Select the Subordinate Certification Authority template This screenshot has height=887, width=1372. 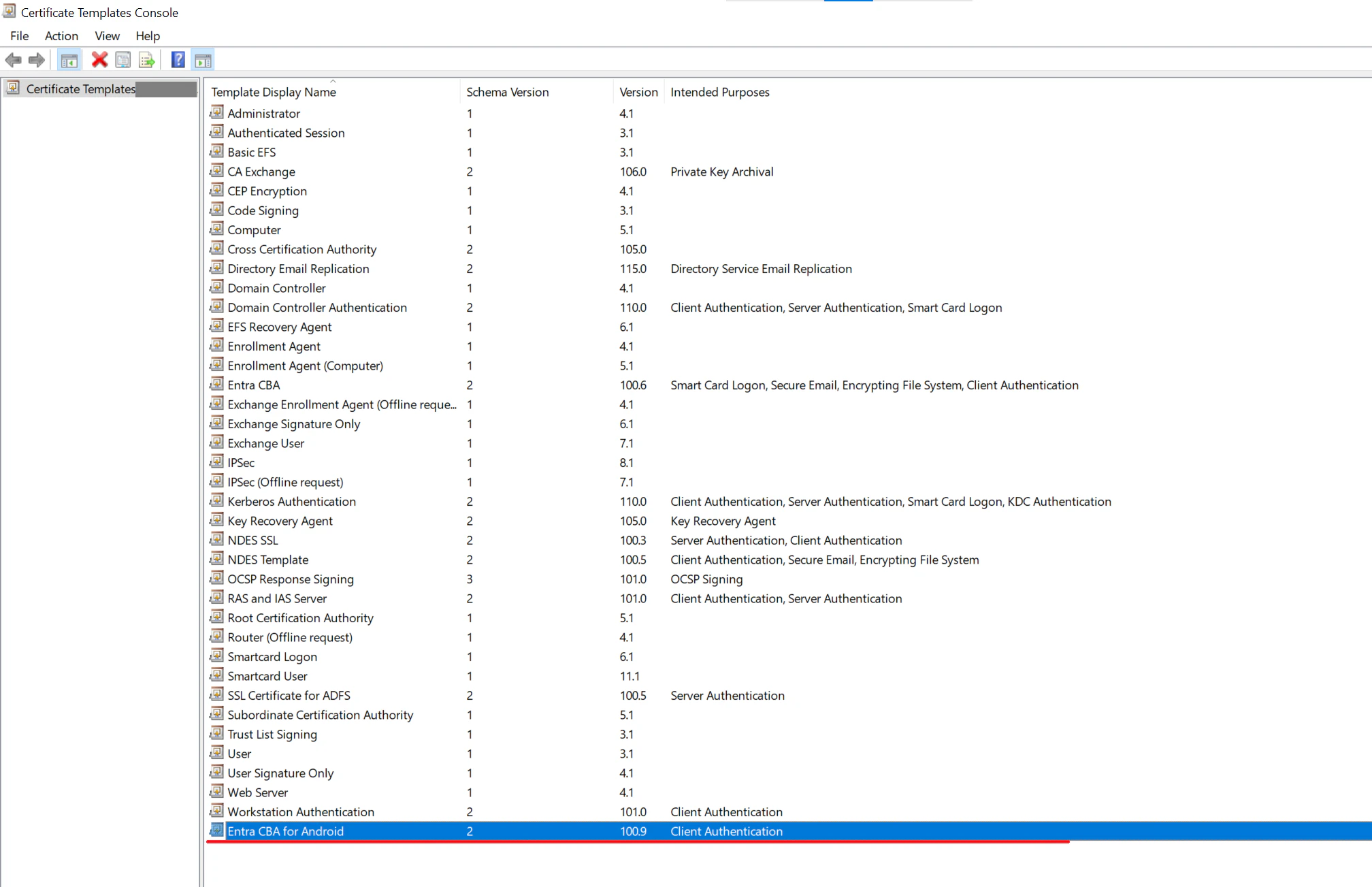(320, 715)
